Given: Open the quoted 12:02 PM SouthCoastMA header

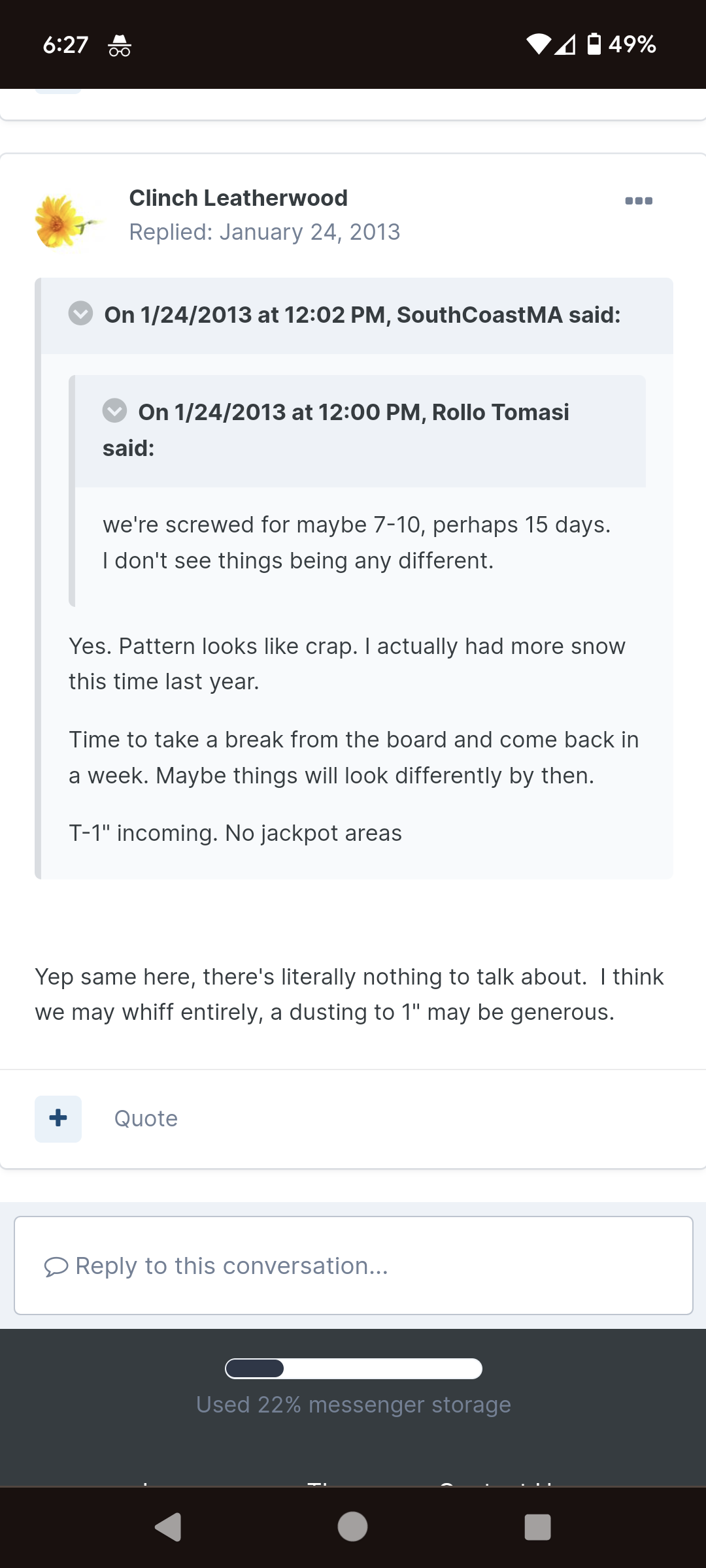Looking at the screenshot, I should coord(362,315).
